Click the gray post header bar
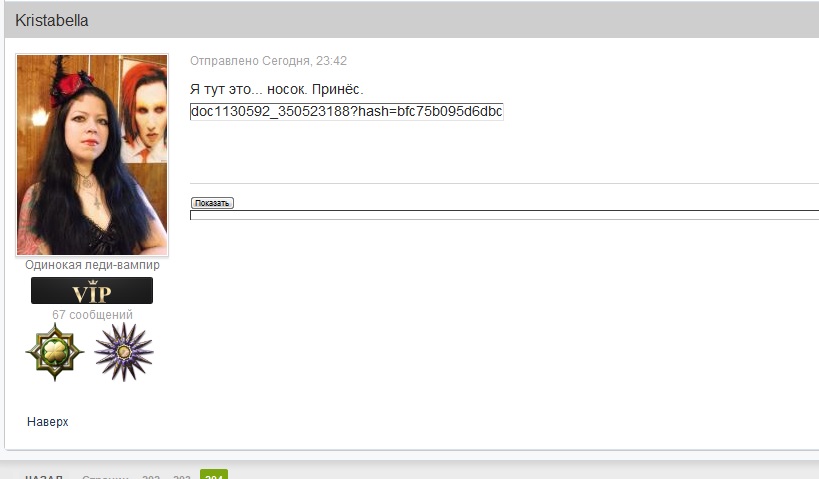The height and width of the screenshot is (479, 819). coord(412,20)
